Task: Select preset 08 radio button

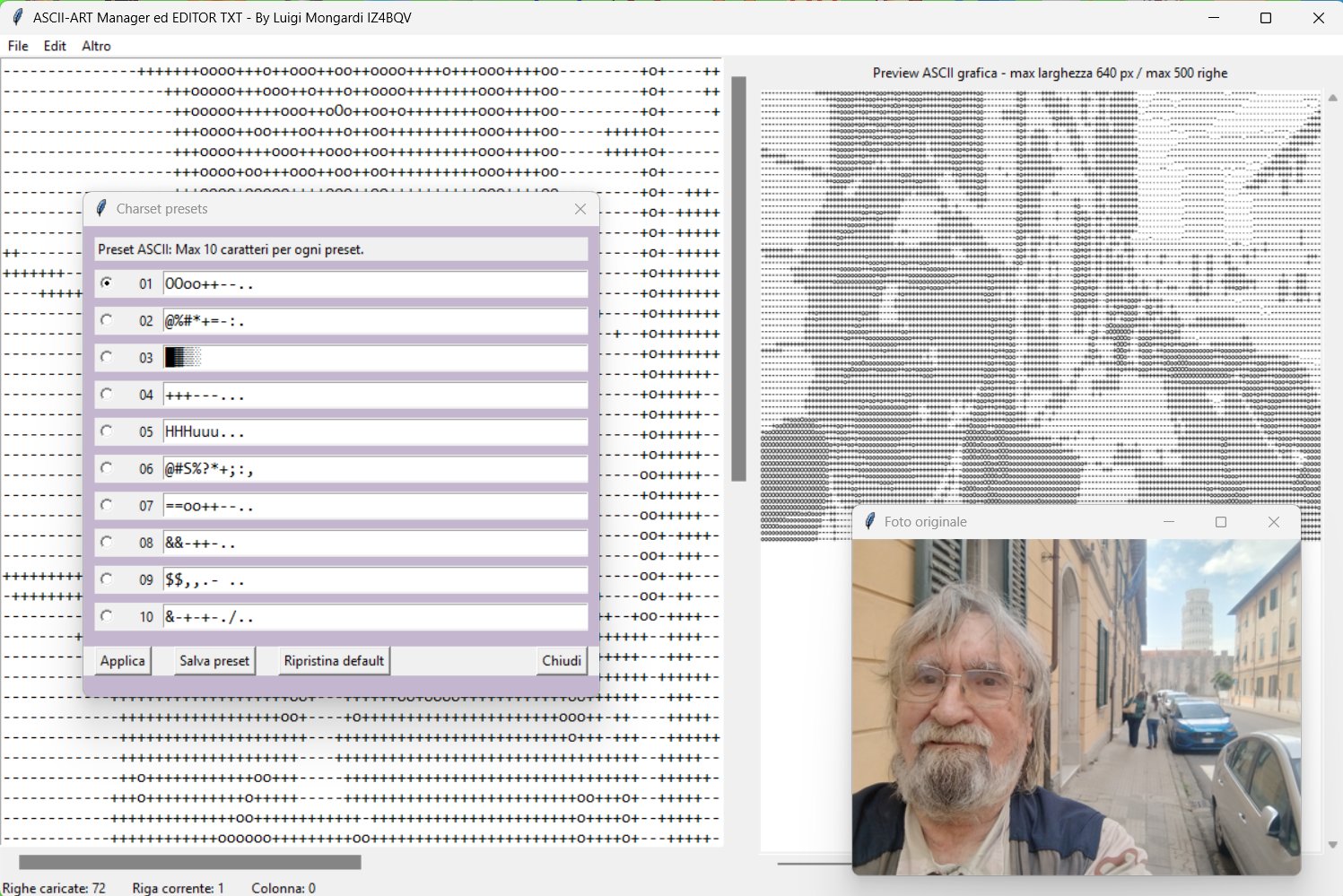Action: [x=107, y=542]
